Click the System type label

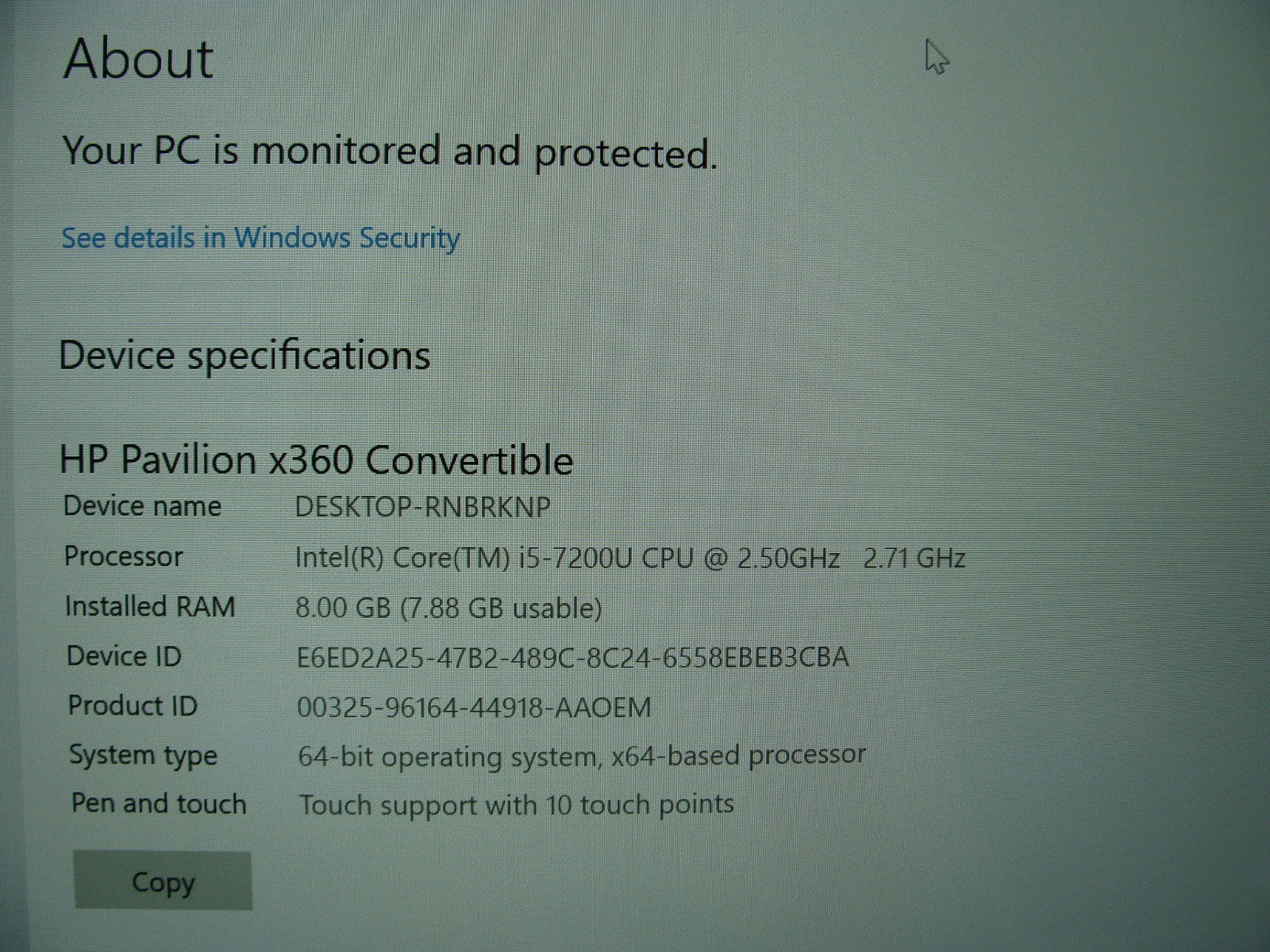[x=143, y=755]
